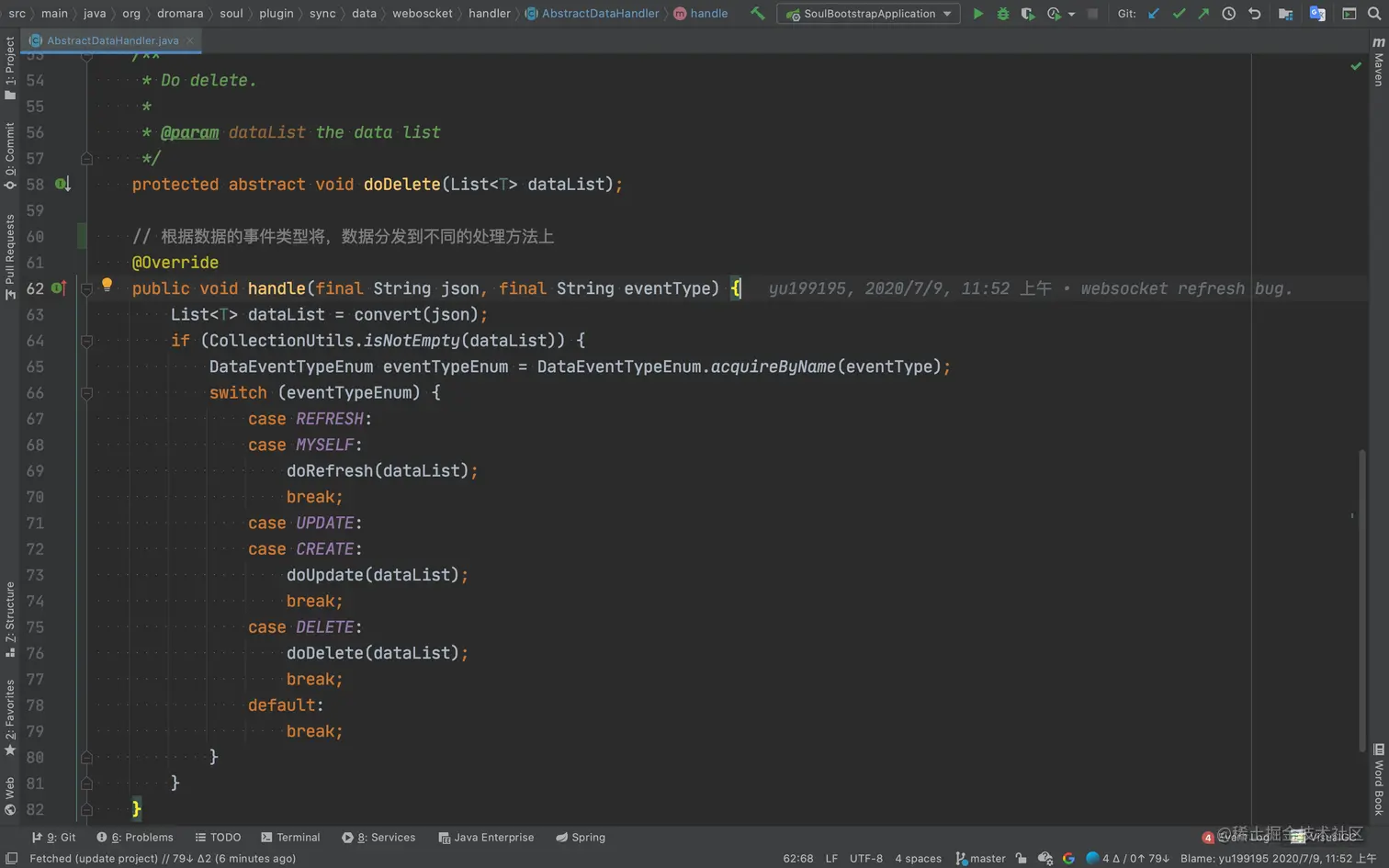Click the Profiler run icon
Viewport: 1389px width, 868px height.
[1054, 14]
